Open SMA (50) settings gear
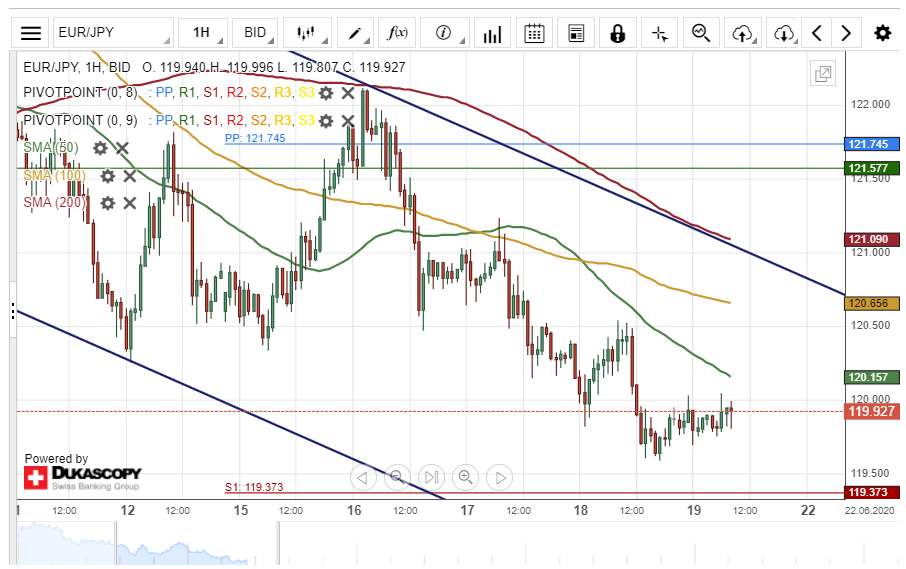This screenshot has height=569, width=906. point(101,148)
